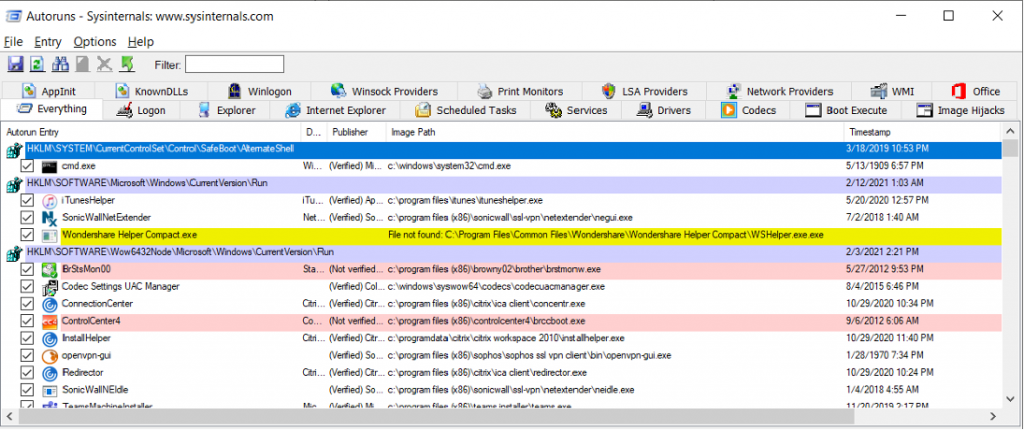Disable the SonicWallNetExtender autorun checkbox
The height and width of the screenshot is (430, 1024).
pos(27,217)
